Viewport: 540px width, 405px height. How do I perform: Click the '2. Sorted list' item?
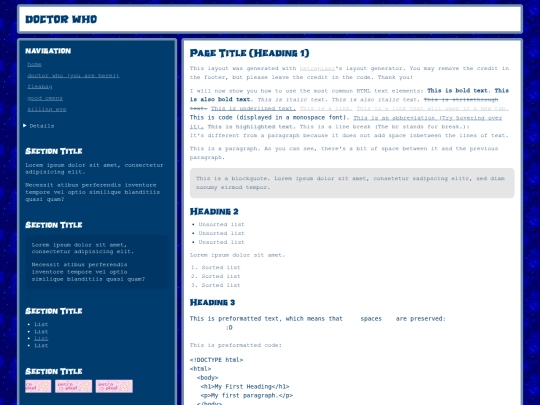coord(216,276)
